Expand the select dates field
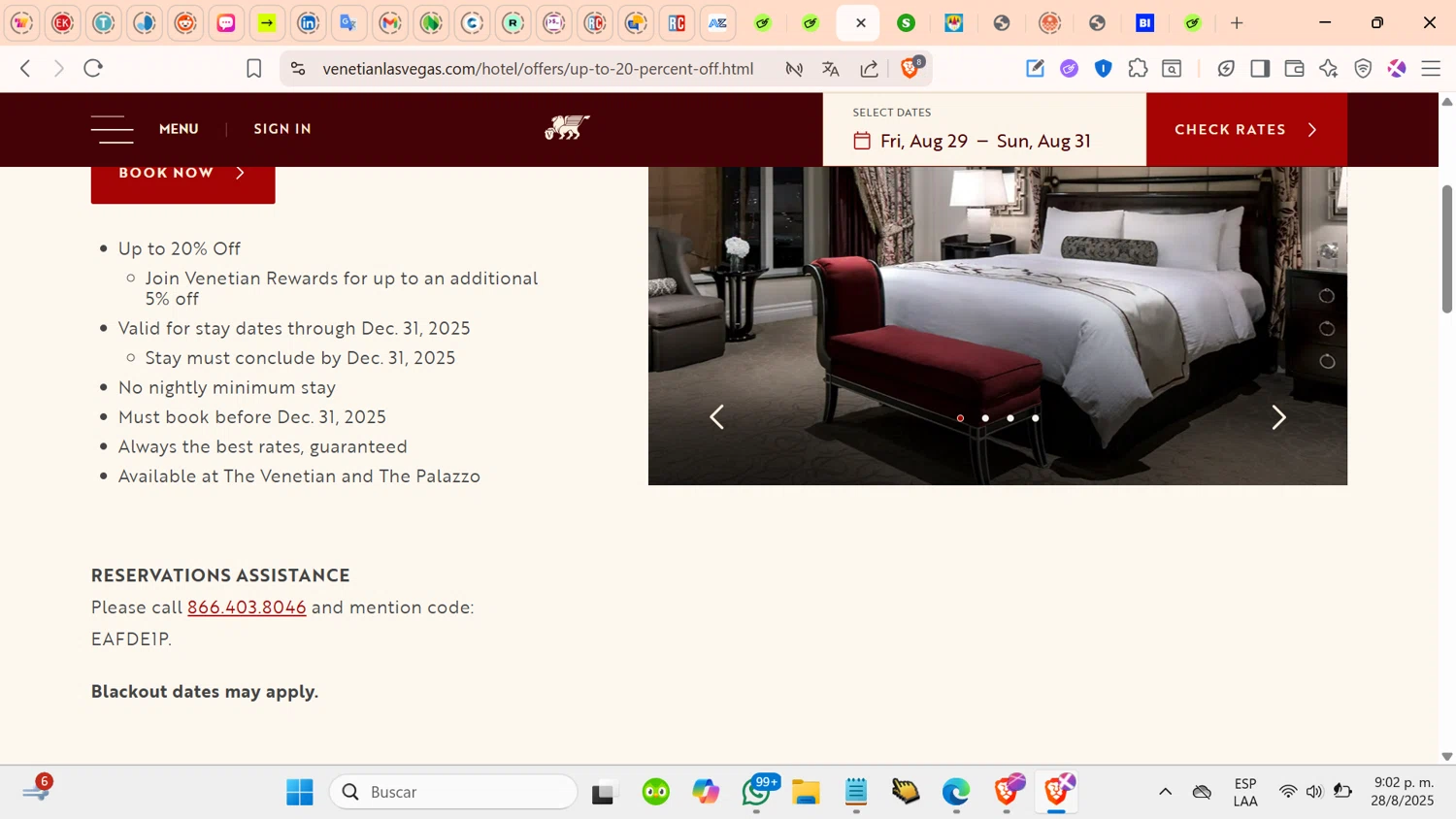The image size is (1456, 819). (984, 129)
